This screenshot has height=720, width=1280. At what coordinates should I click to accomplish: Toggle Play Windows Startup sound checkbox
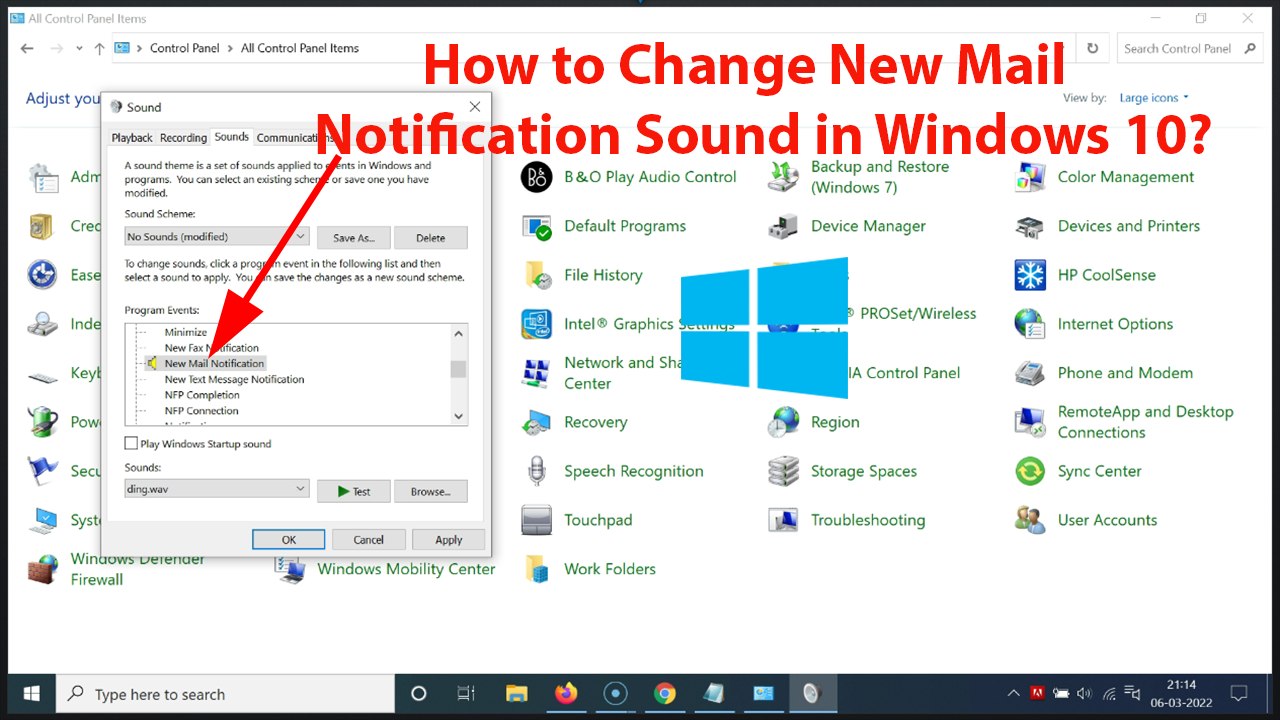[131, 443]
